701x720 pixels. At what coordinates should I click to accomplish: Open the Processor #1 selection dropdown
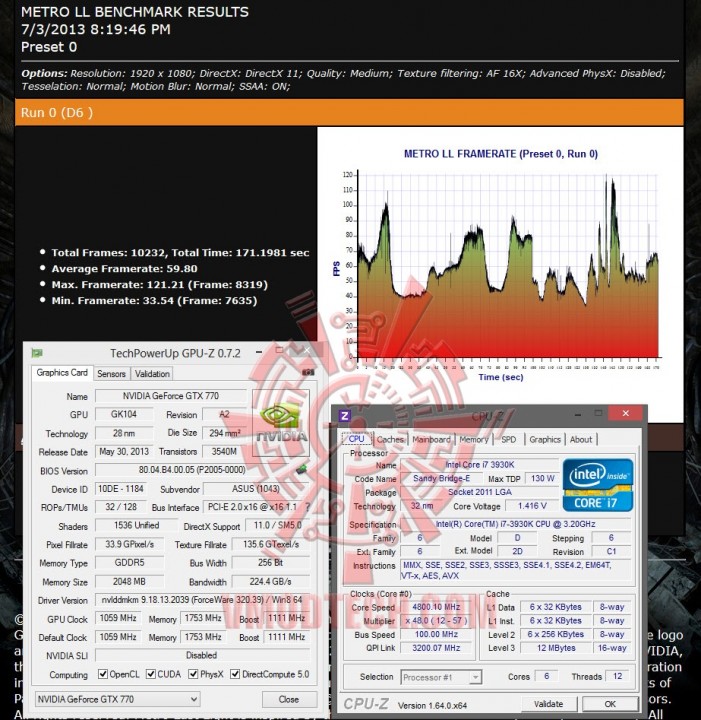441,677
